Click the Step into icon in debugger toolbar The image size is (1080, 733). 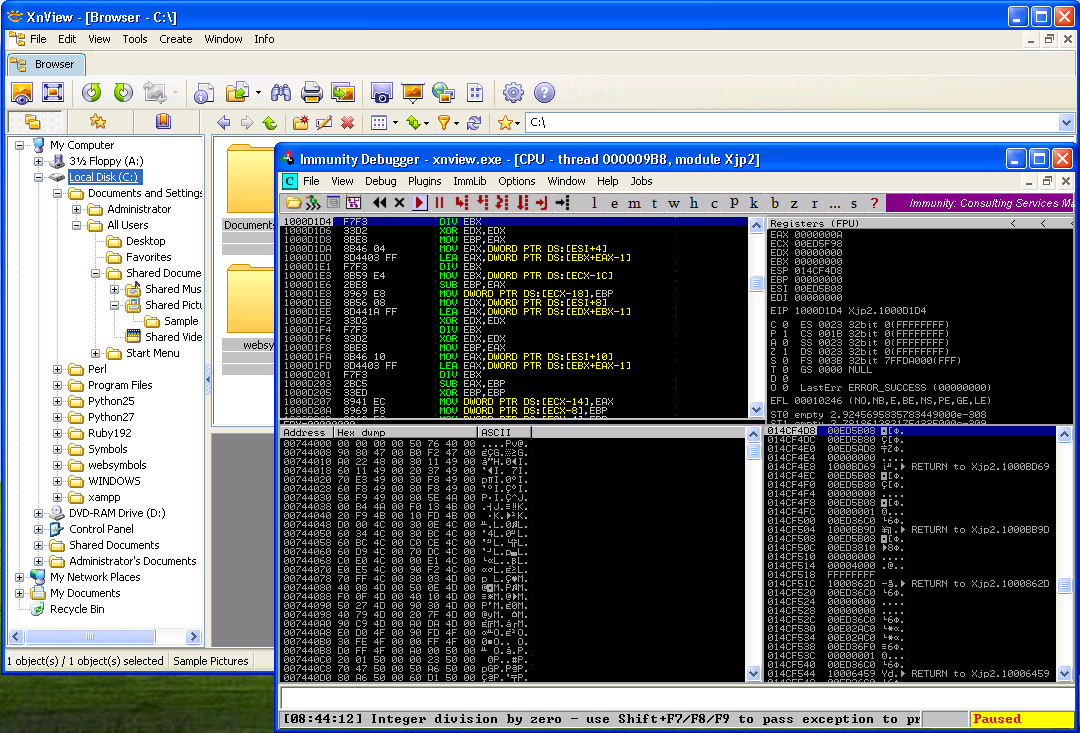462,203
